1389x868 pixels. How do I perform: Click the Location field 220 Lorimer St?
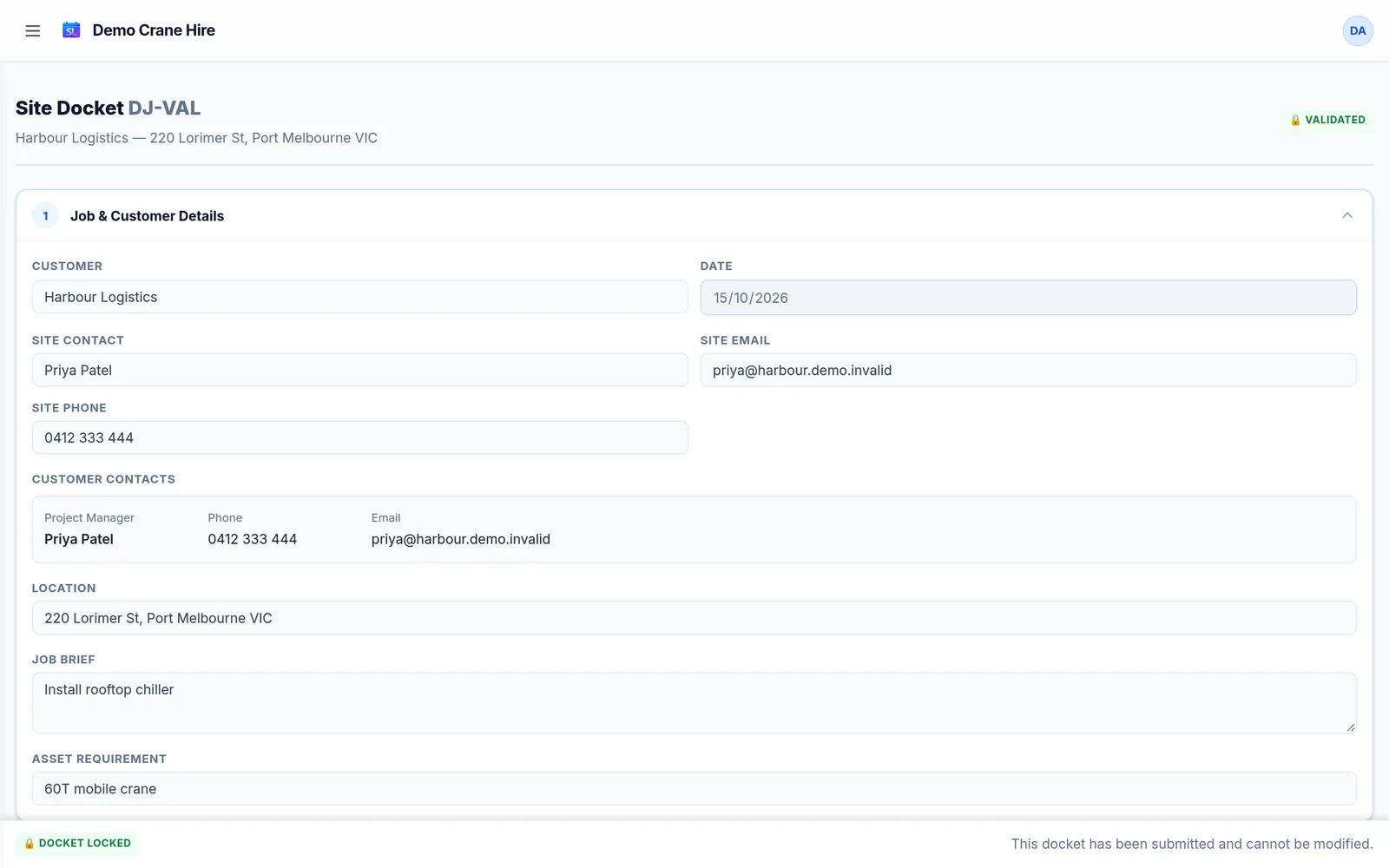[x=694, y=618]
